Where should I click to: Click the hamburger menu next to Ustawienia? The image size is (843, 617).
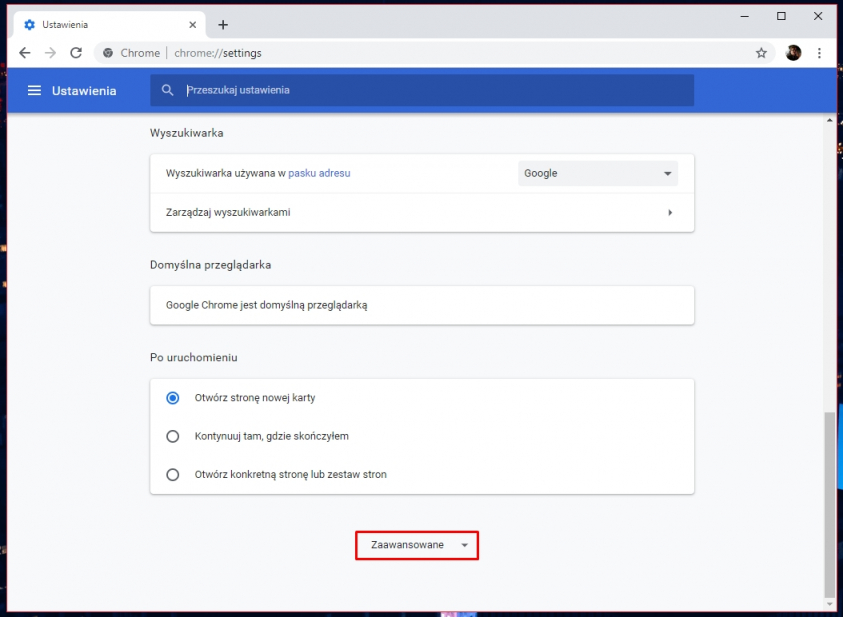pos(34,90)
